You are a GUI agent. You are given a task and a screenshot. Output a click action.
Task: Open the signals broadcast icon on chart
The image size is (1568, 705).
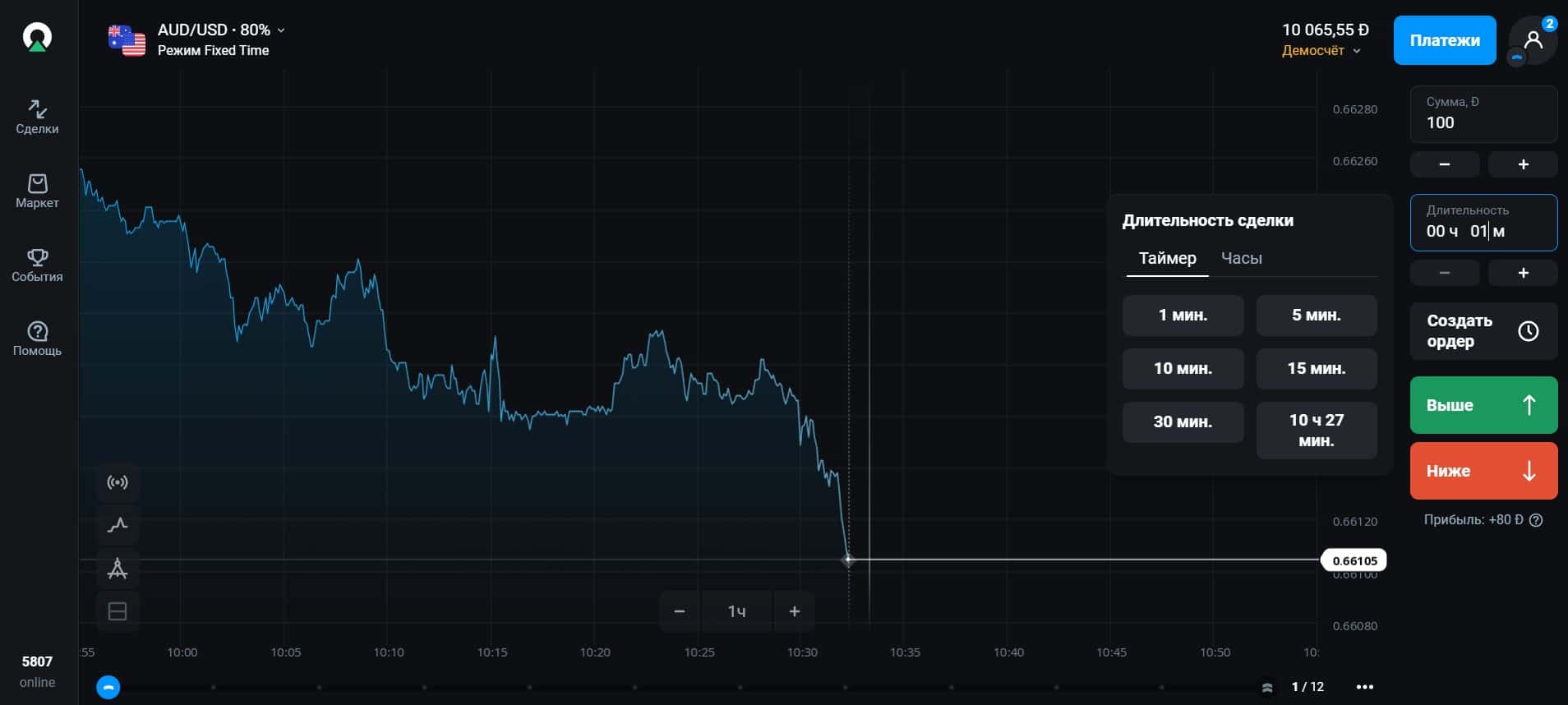[x=118, y=482]
